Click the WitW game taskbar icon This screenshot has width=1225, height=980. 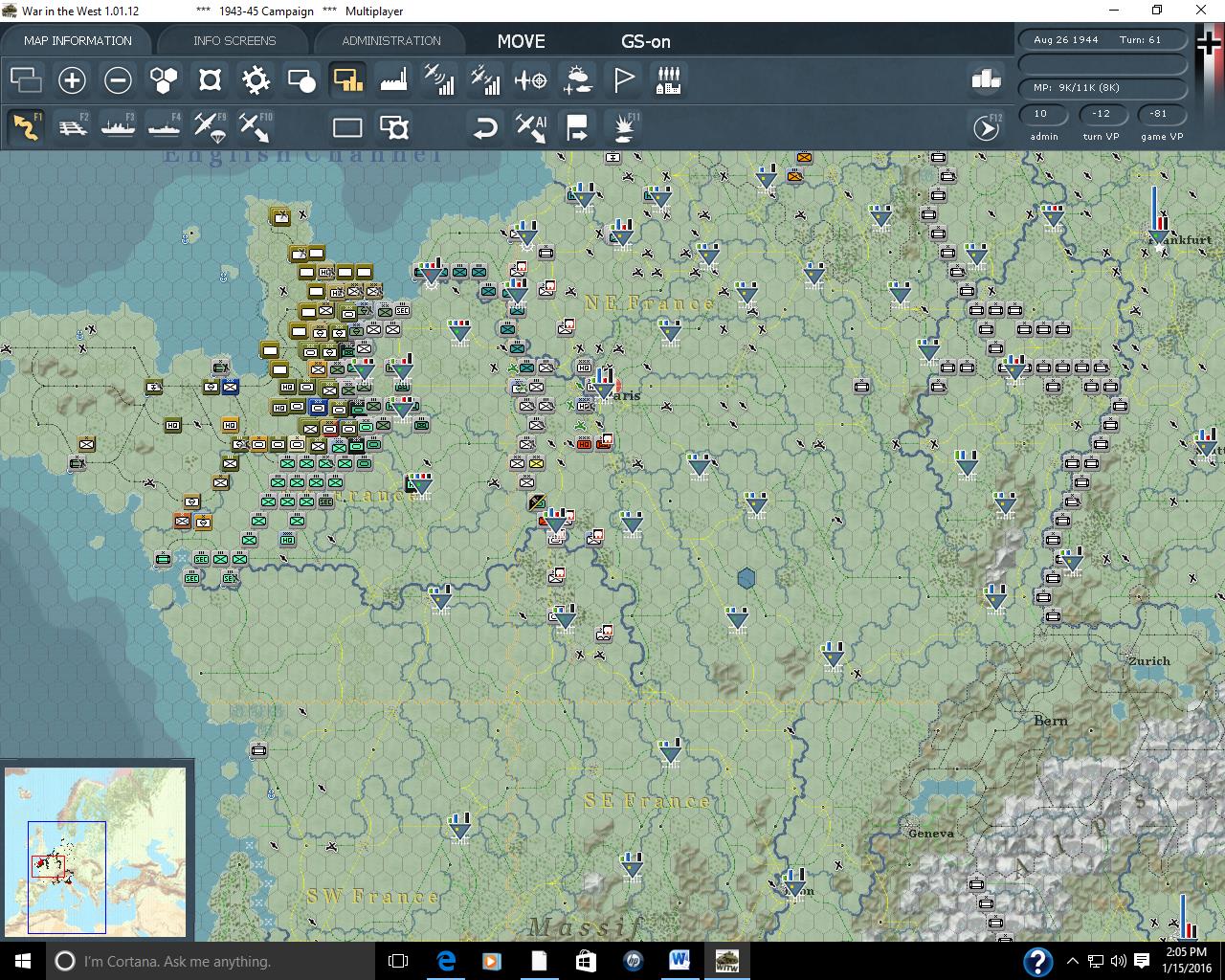tap(727, 961)
